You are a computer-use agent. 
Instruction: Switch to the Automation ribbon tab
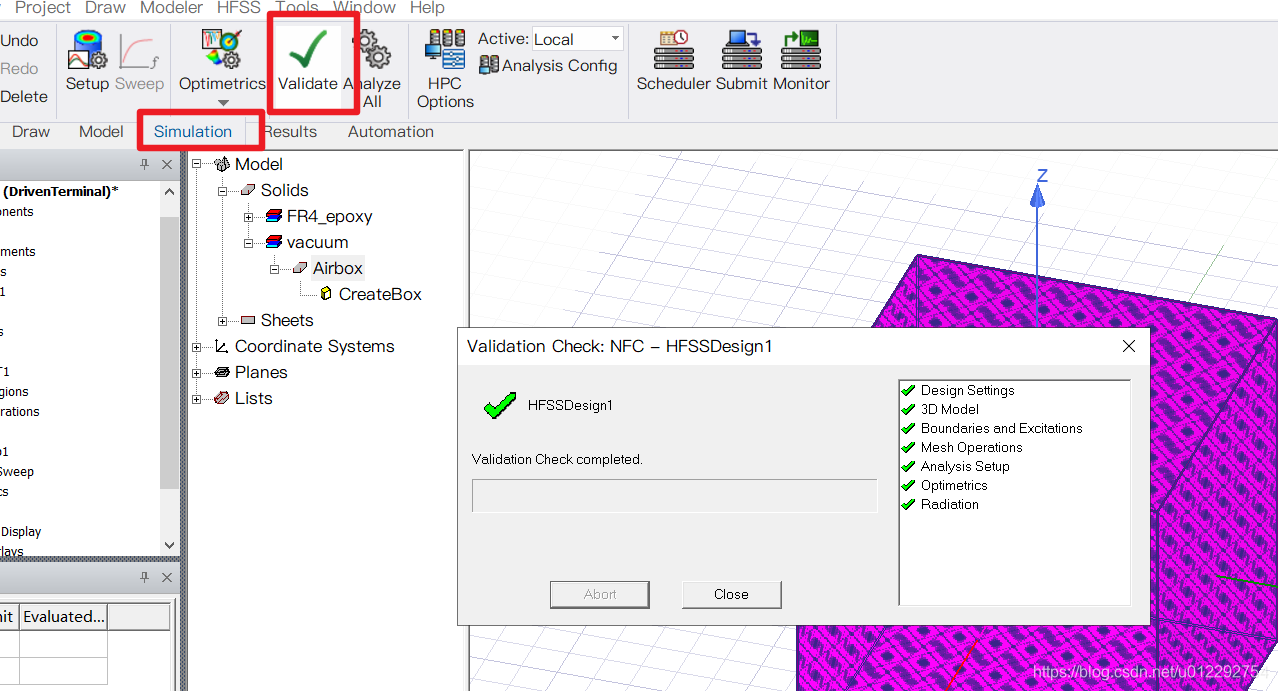coord(391,132)
